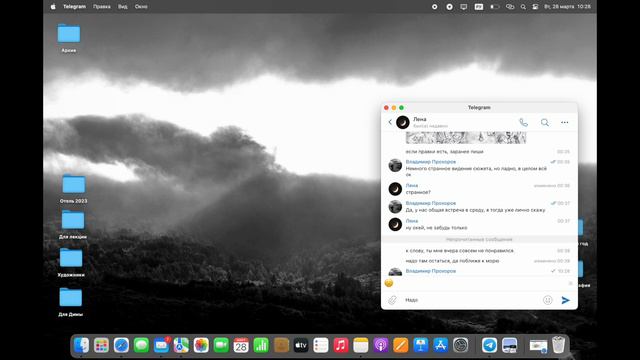Open Reminders from the dock

[321, 345]
